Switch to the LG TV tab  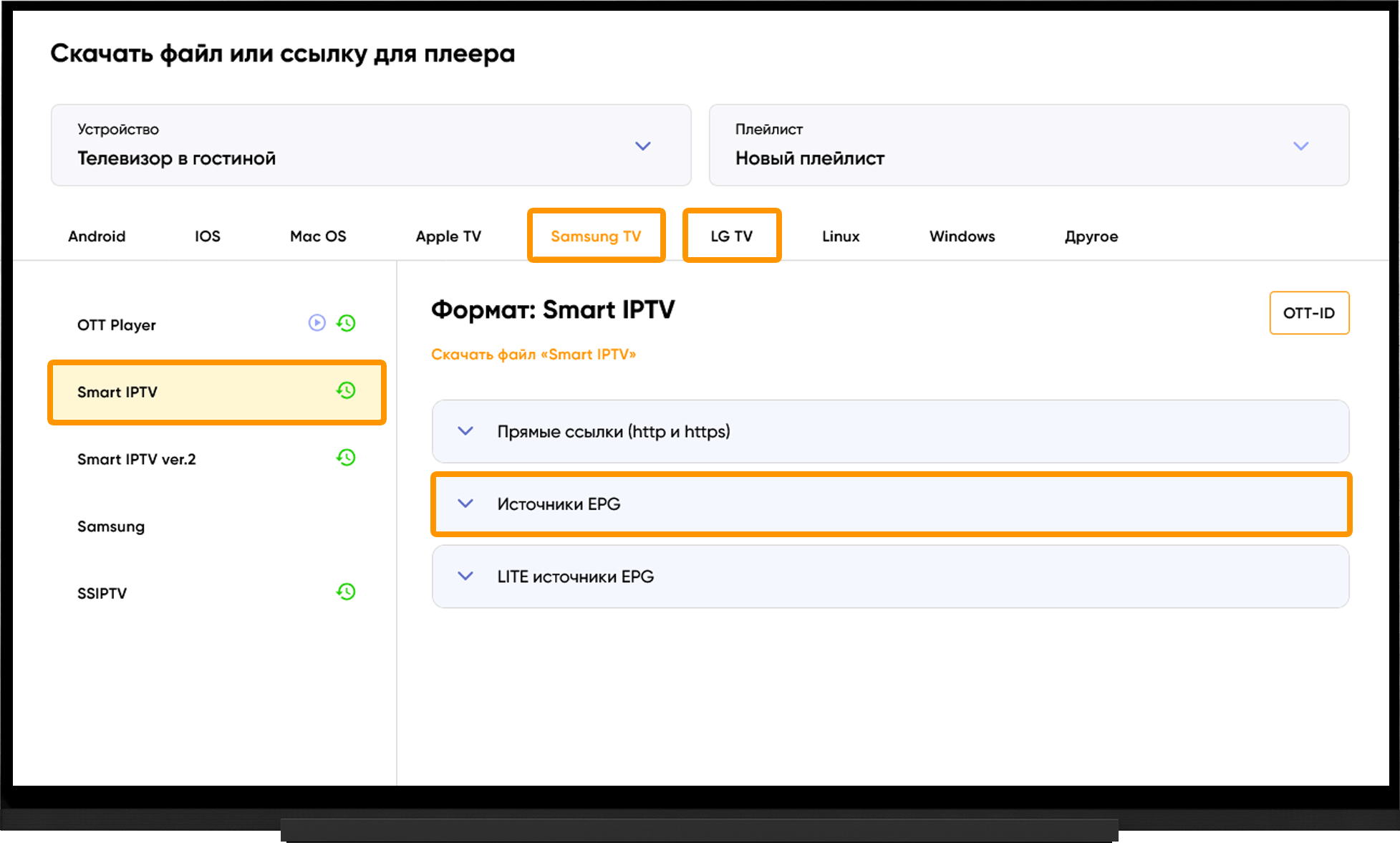tap(731, 236)
